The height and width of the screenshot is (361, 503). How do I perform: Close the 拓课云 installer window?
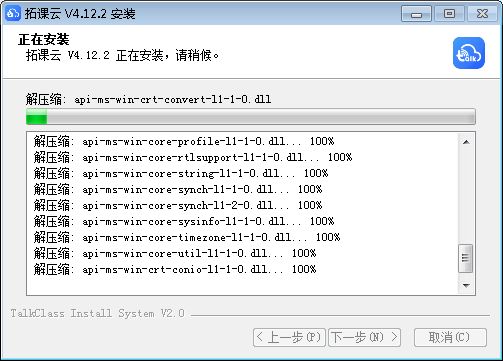tap(482, 14)
